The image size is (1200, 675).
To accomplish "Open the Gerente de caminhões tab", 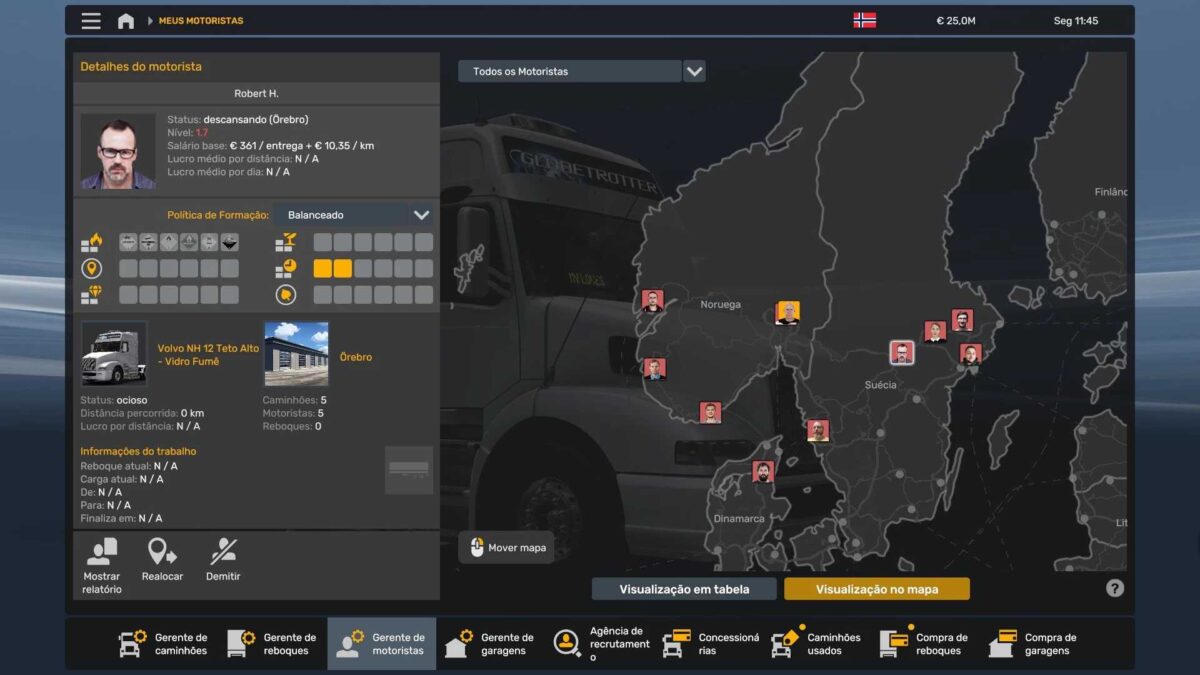I will tap(164, 644).
